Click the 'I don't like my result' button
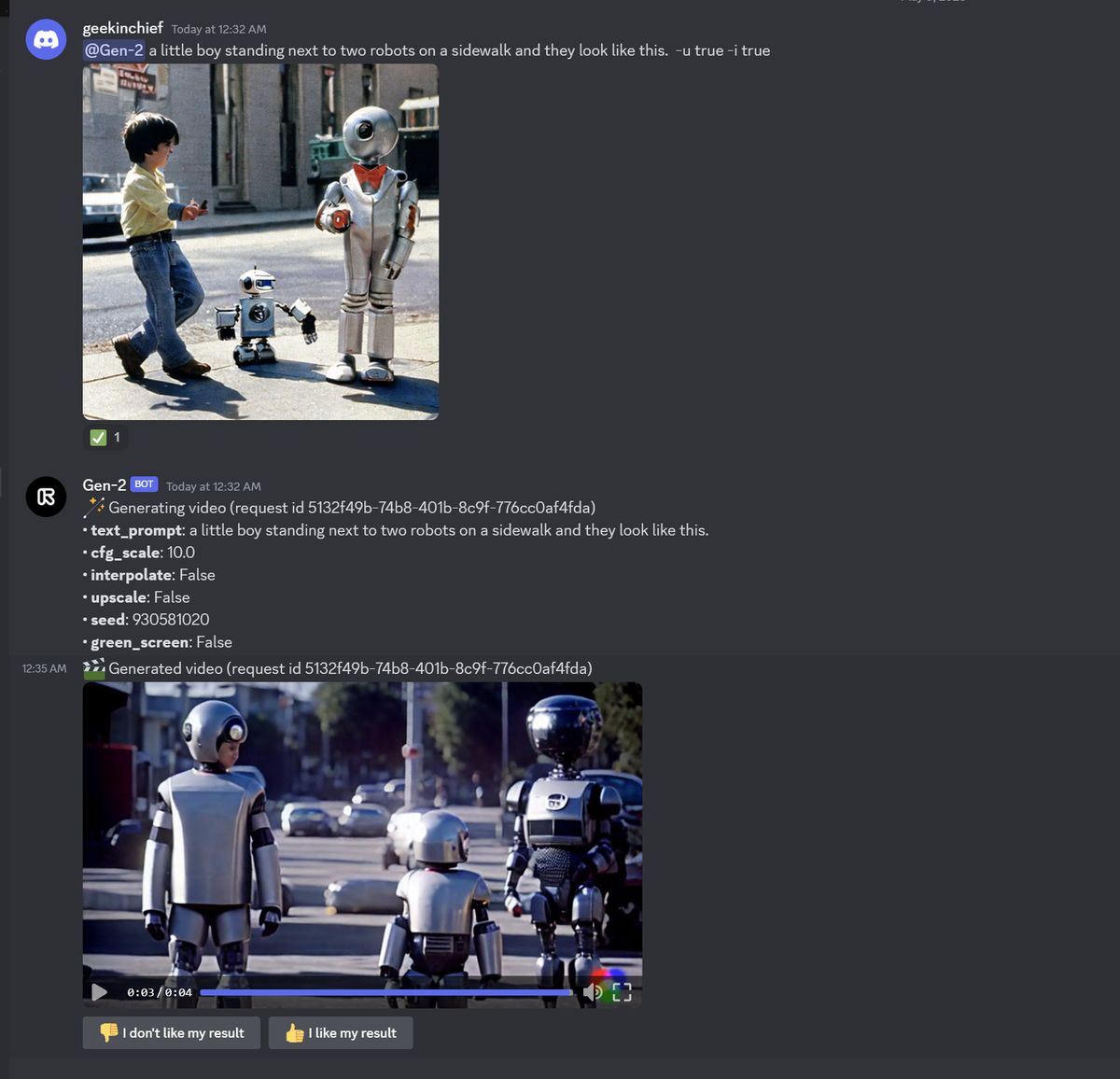This screenshot has height=1079, width=1120. point(171,1032)
